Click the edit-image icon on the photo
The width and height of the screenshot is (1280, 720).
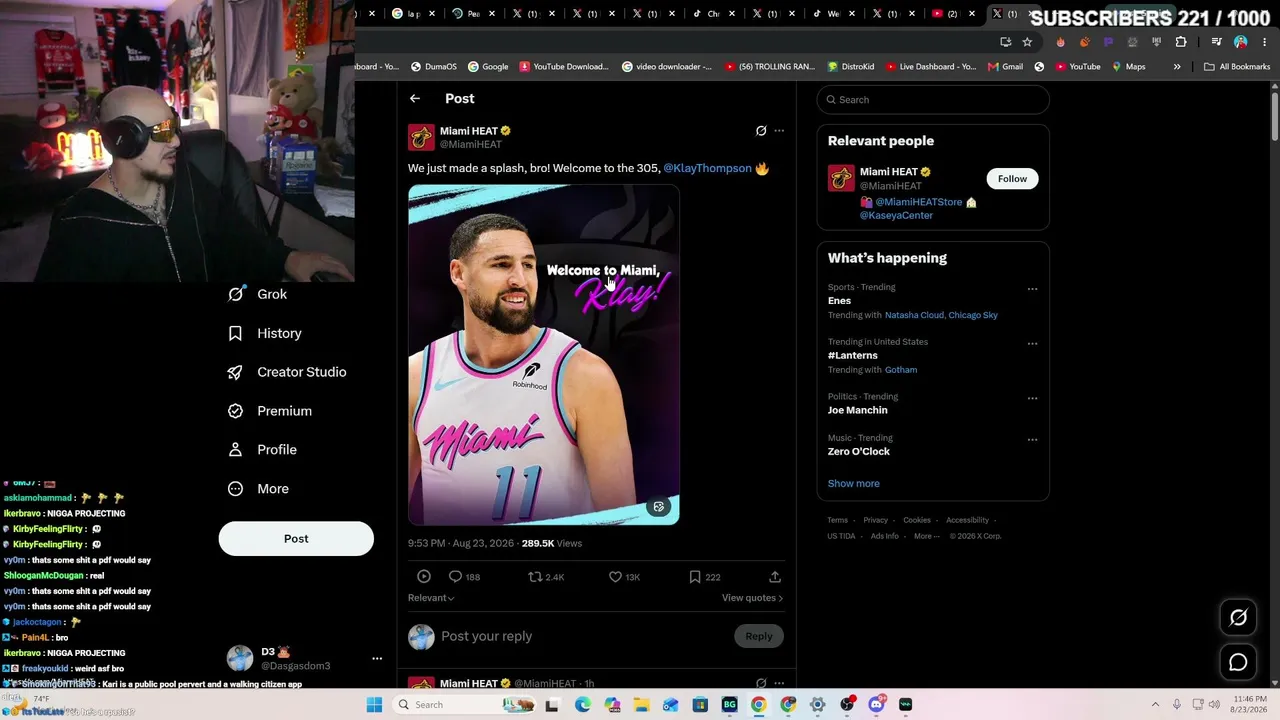click(x=658, y=507)
